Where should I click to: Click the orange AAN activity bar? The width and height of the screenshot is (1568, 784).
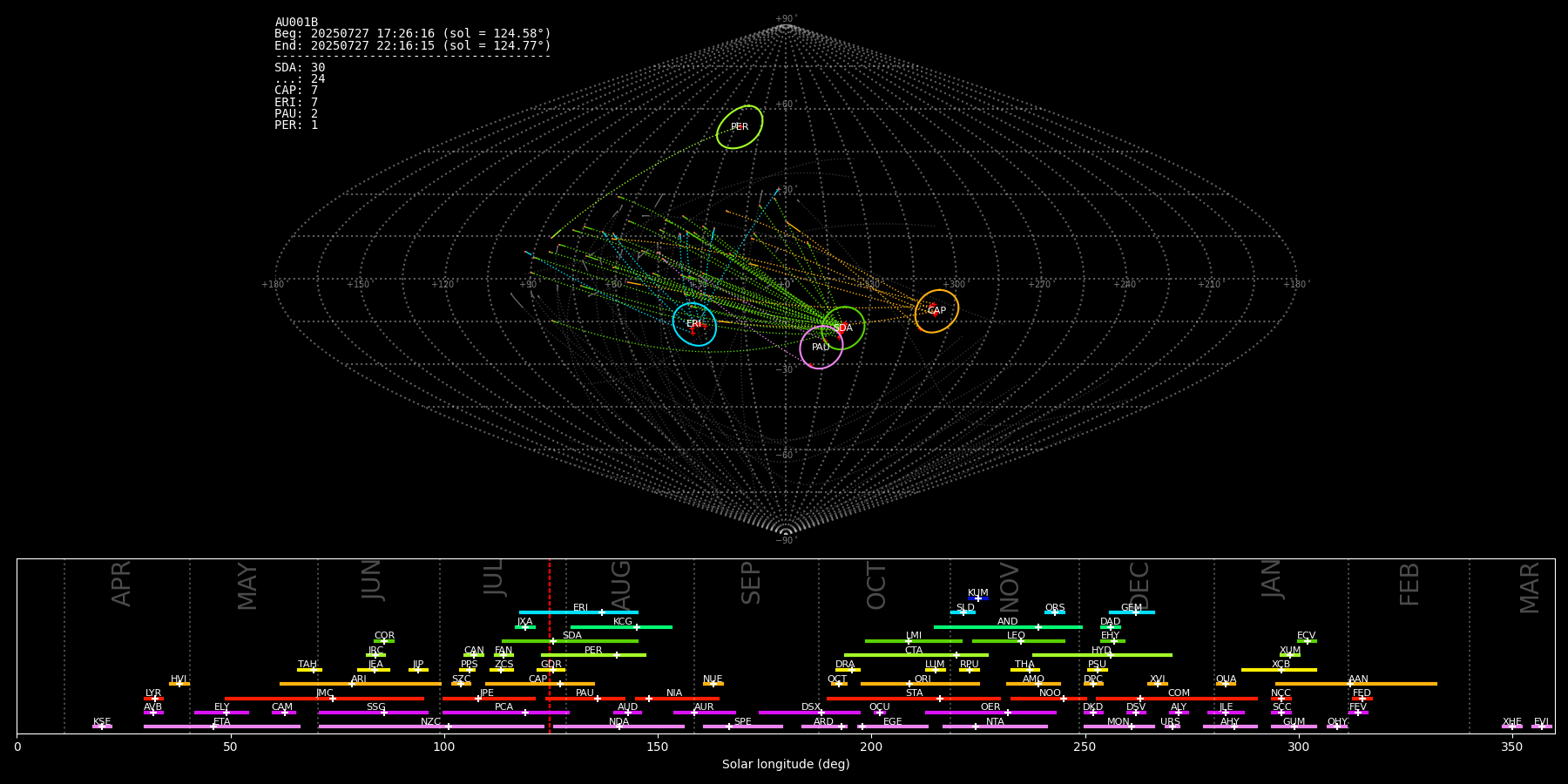point(1356,684)
